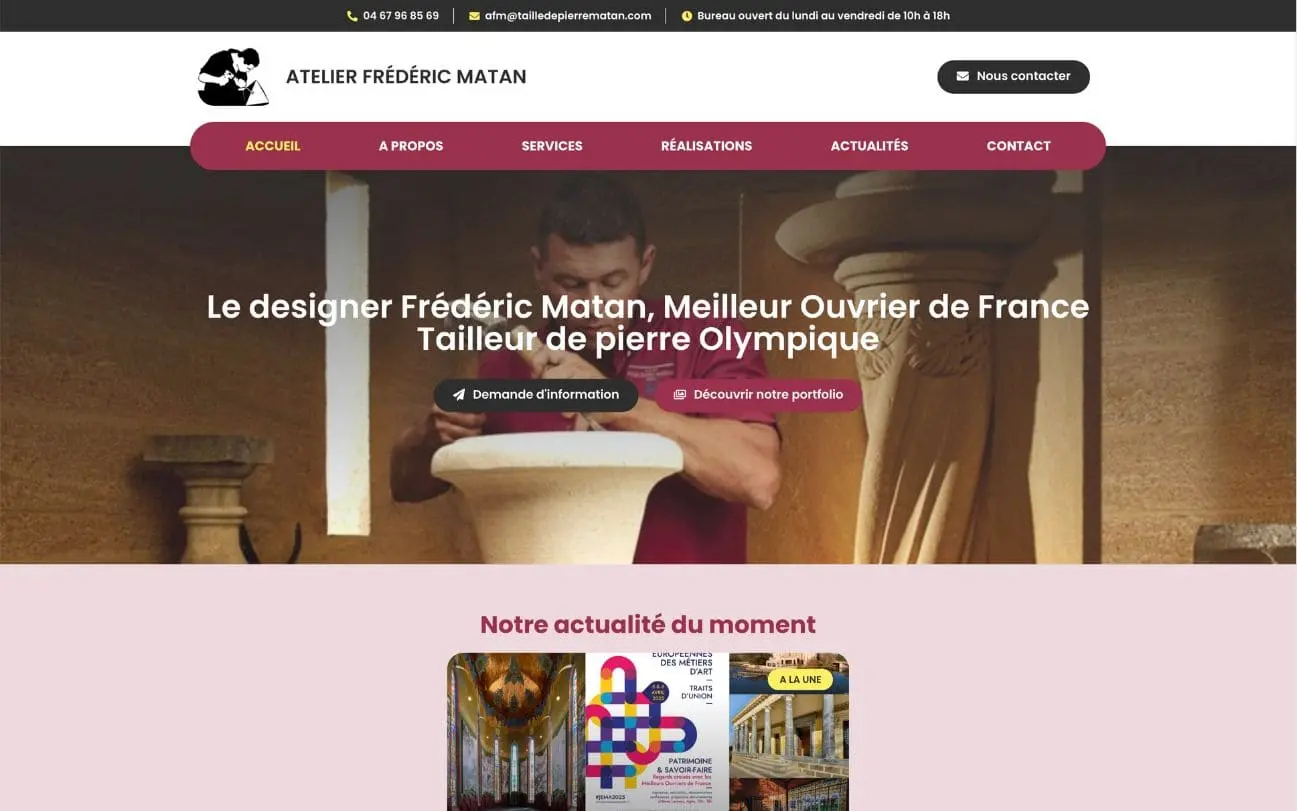
Task: Click Découvrir notre portfolio button
Action: [758, 395]
